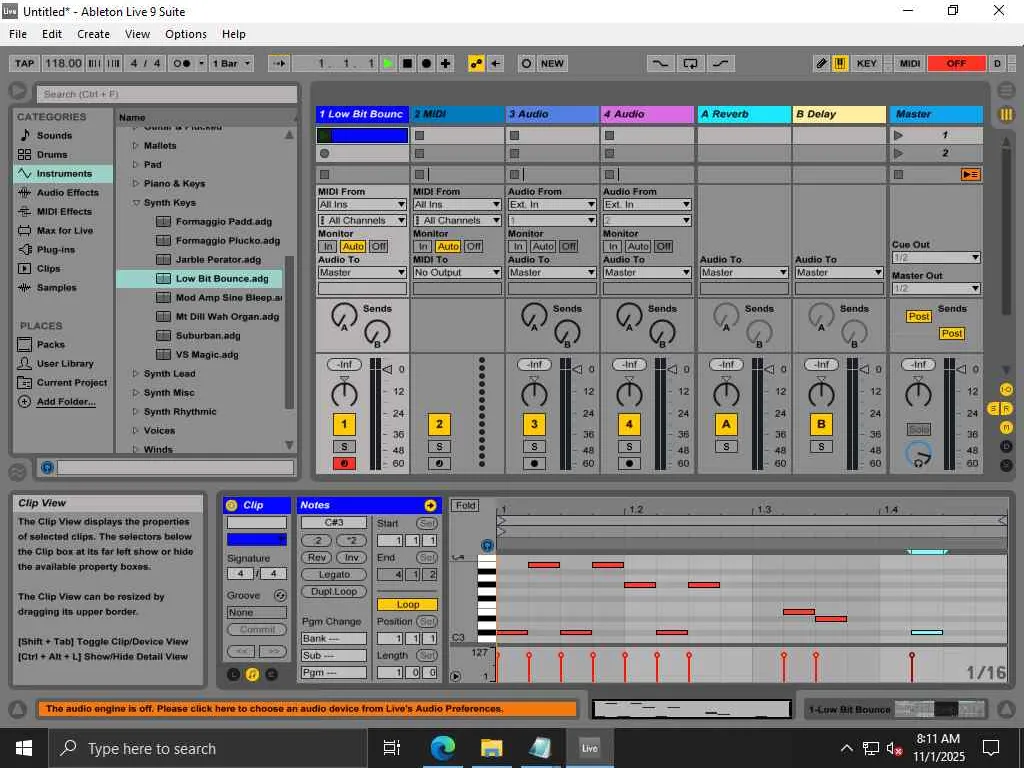The image size is (1024, 768).
Task: Solo track 3 Audio
Action: click(534, 446)
